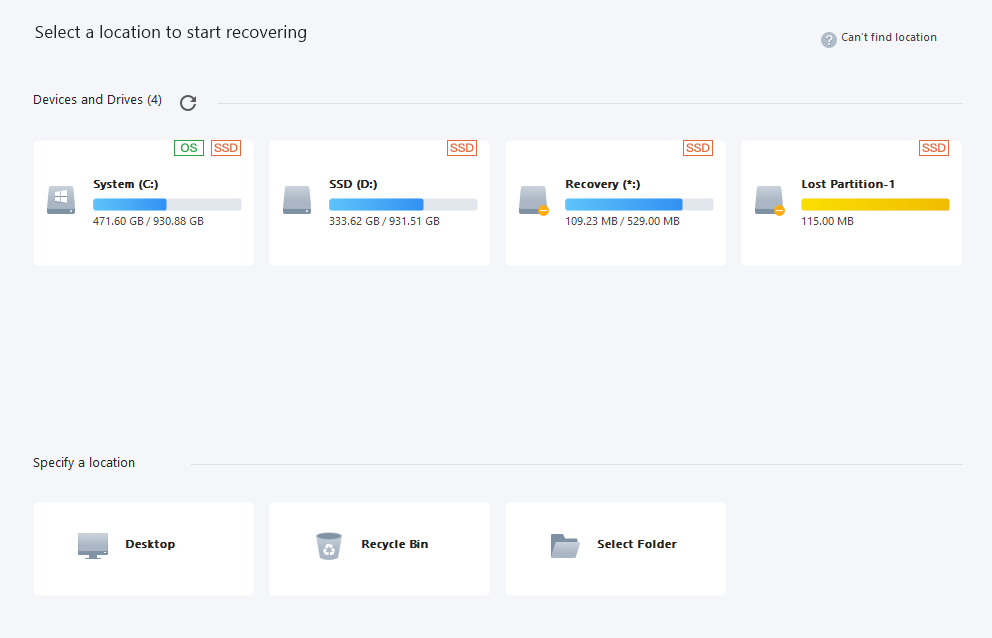Click the green OS tag on System drive

(189, 148)
